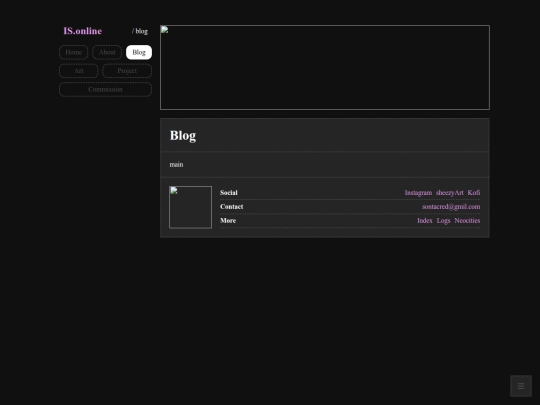Click the IS.online site logo

point(83,31)
